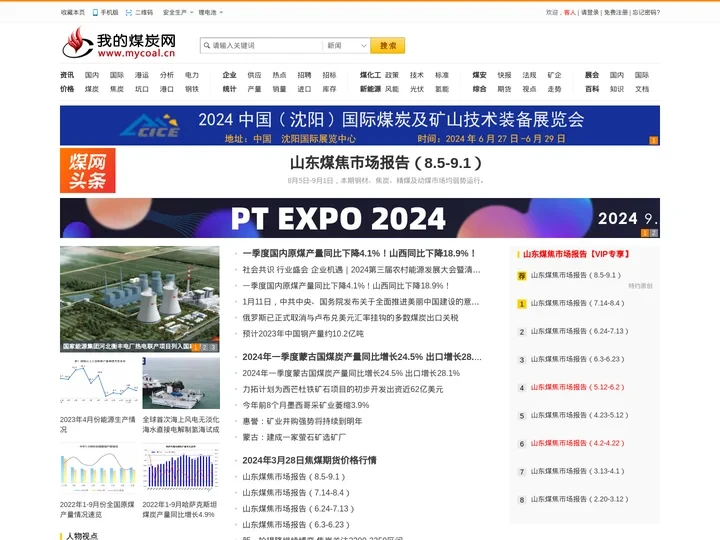Click the magnifier icon in search box

point(207,45)
